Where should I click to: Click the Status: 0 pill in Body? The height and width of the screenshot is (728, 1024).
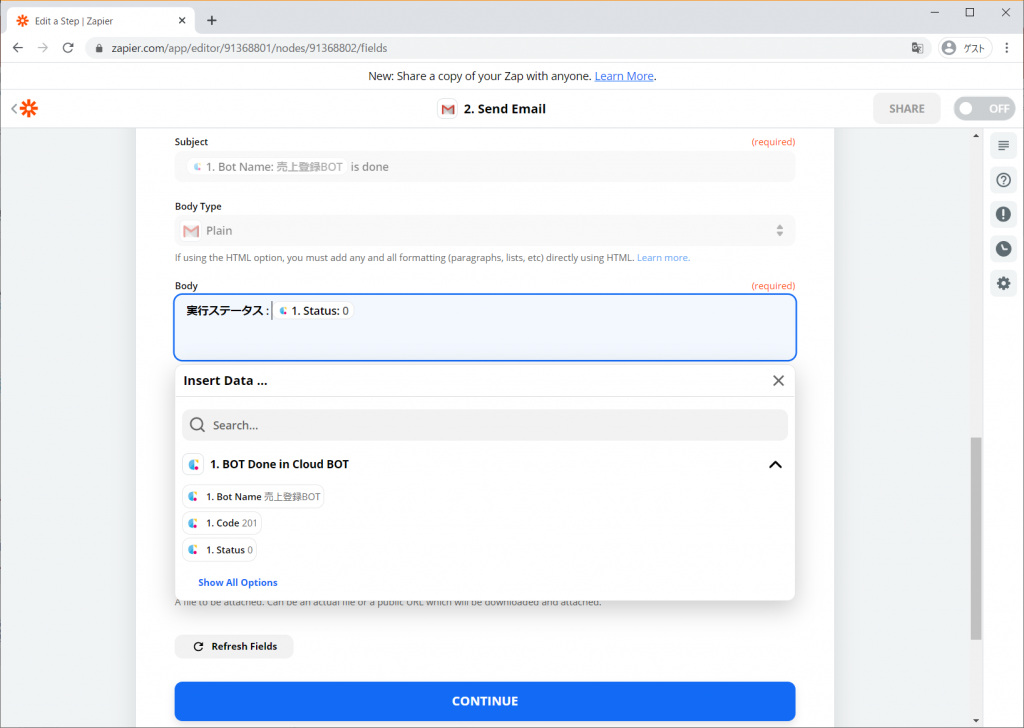[x=313, y=311]
